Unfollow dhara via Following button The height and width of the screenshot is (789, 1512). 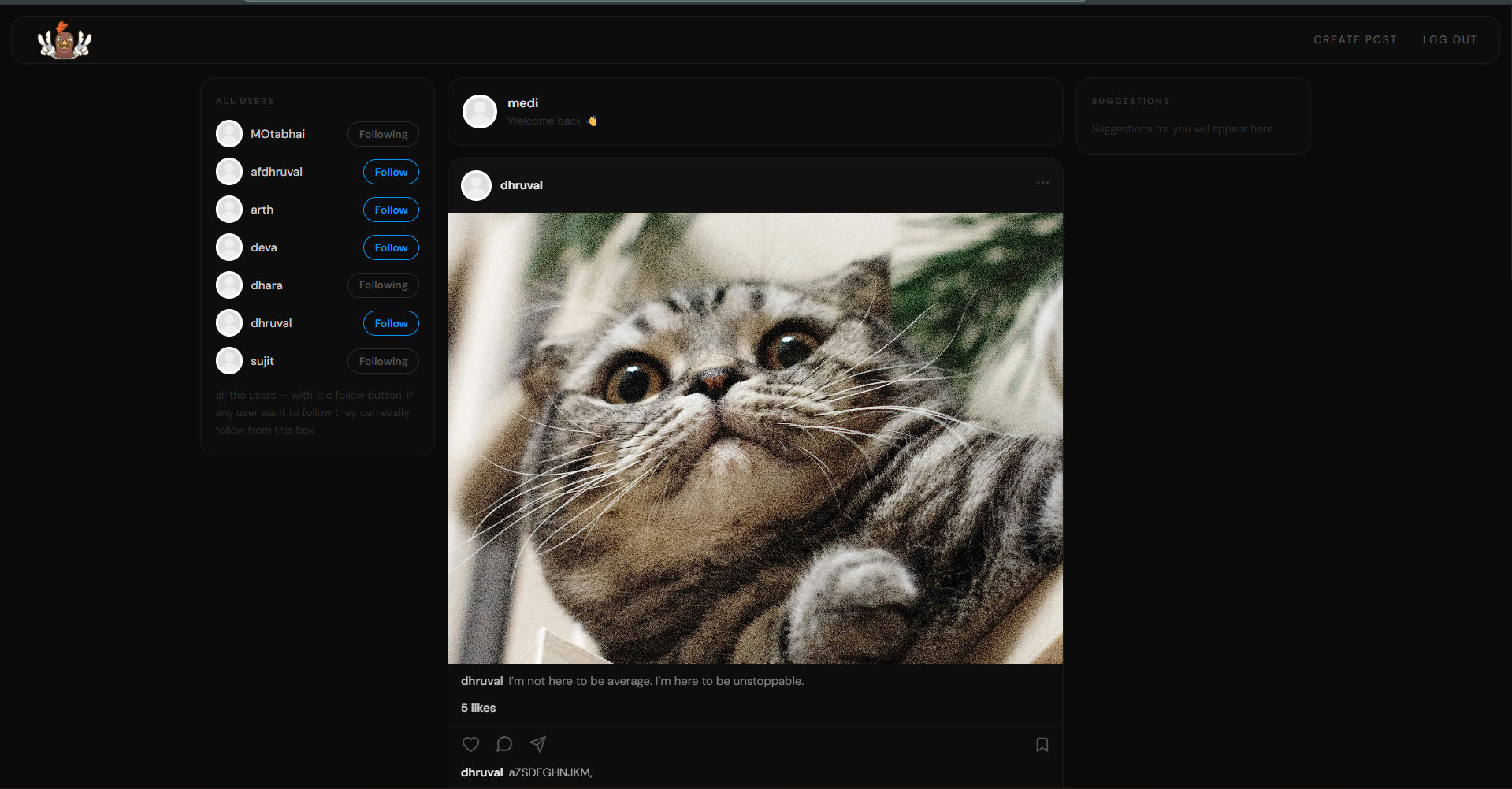coord(383,285)
